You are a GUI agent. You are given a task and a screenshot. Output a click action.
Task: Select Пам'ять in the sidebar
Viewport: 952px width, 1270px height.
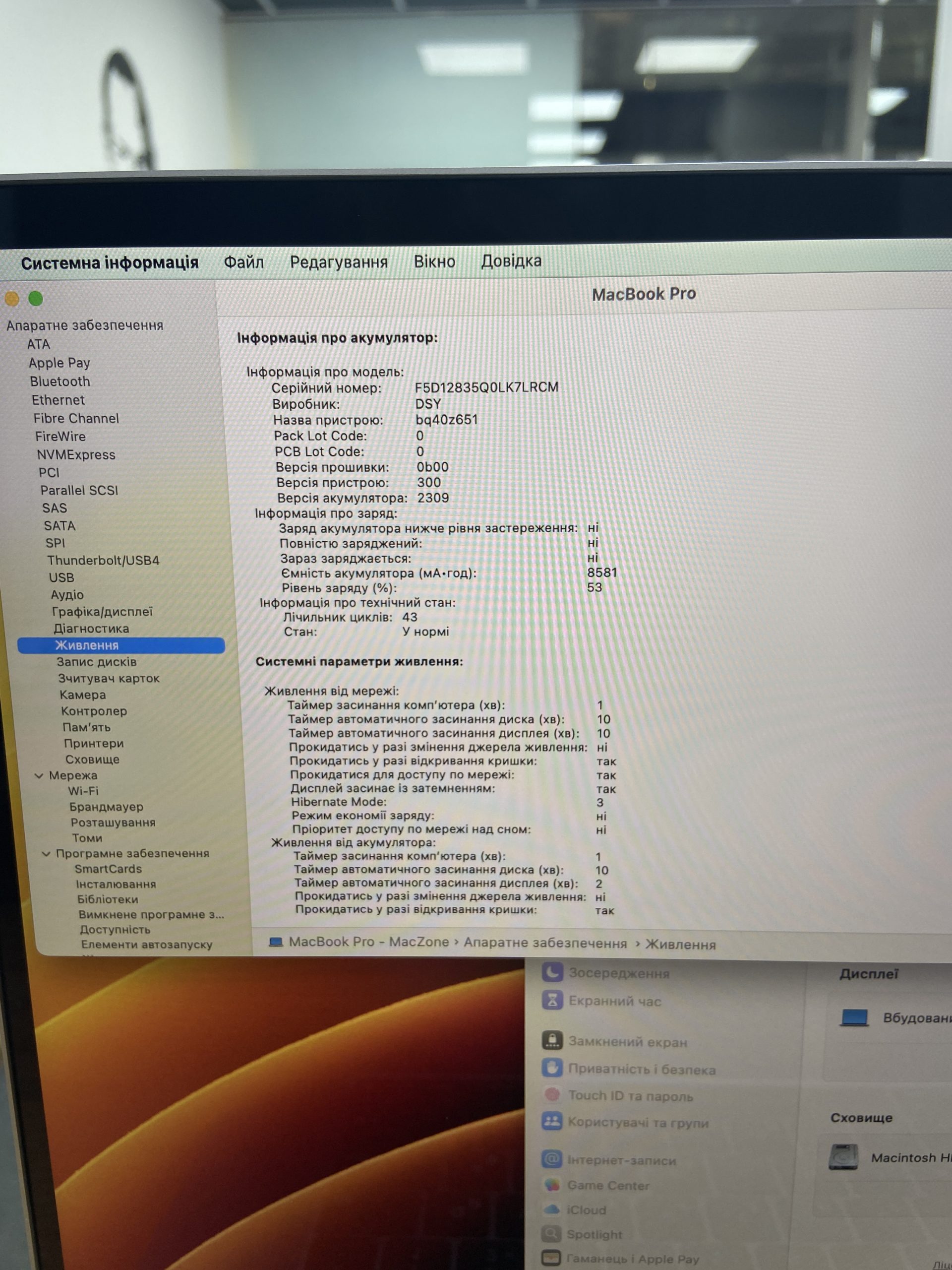pyautogui.click(x=86, y=727)
